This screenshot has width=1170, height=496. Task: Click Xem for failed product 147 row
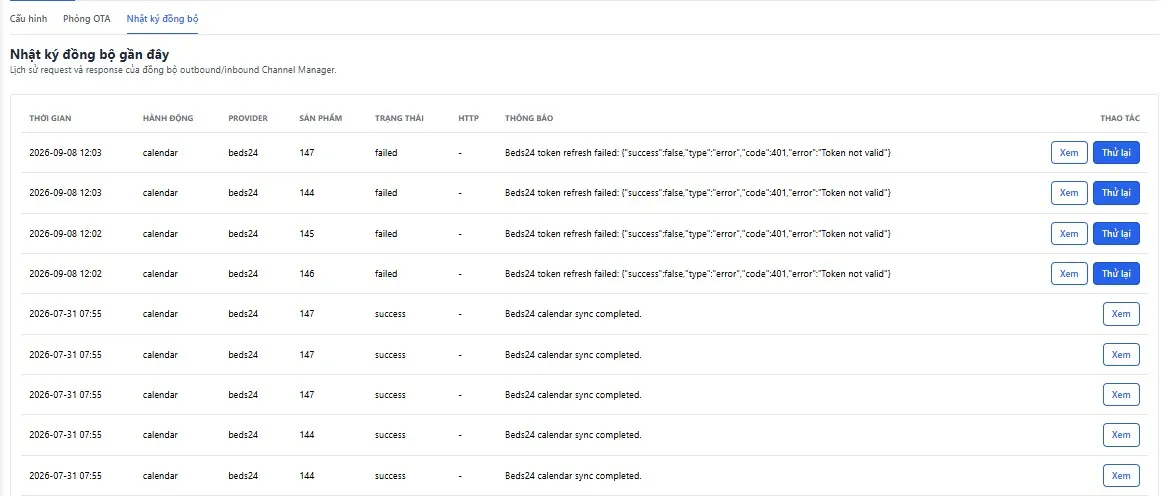coord(1069,152)
